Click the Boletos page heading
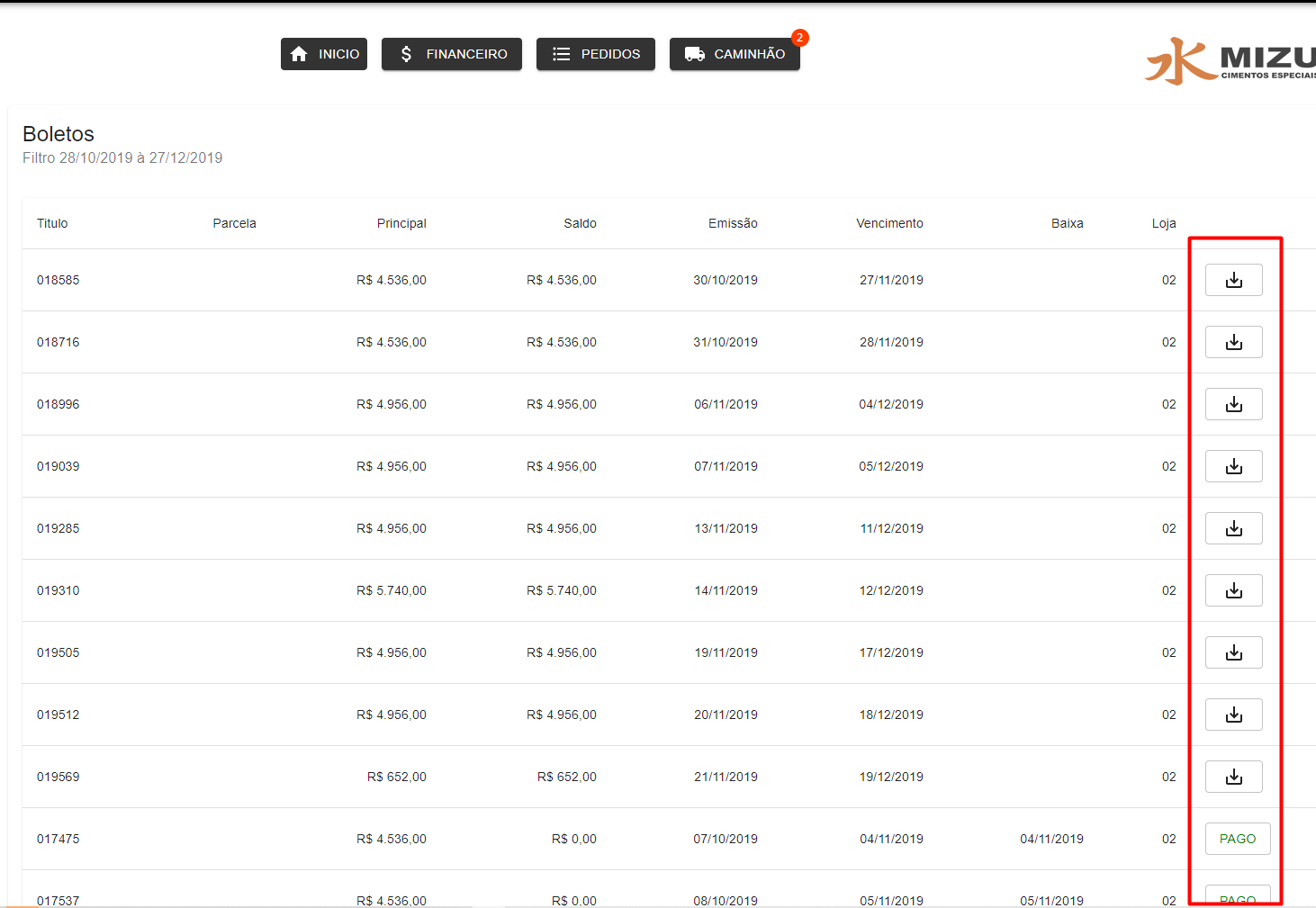 click(59, 134)
